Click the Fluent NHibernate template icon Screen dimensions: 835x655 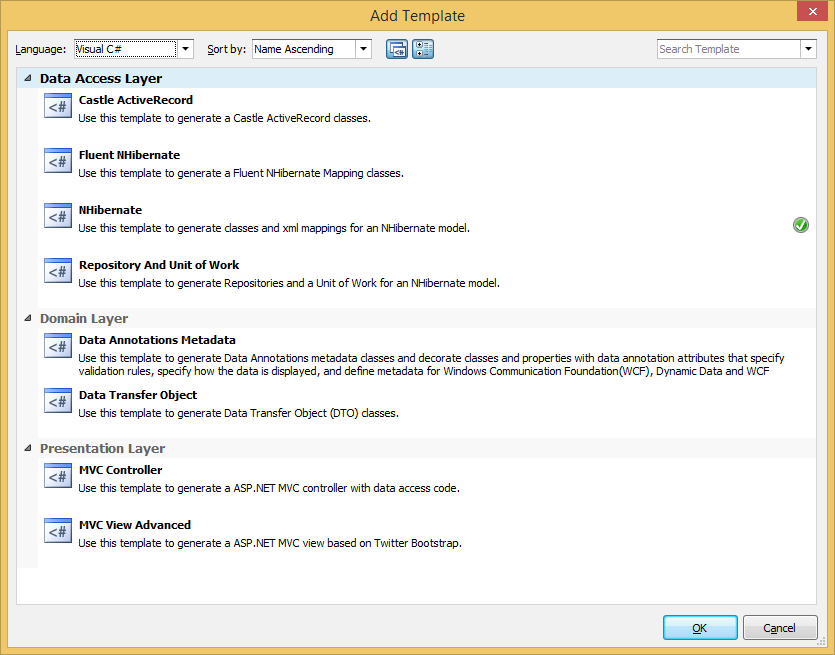pyautogui.click(x=58, y=161)
